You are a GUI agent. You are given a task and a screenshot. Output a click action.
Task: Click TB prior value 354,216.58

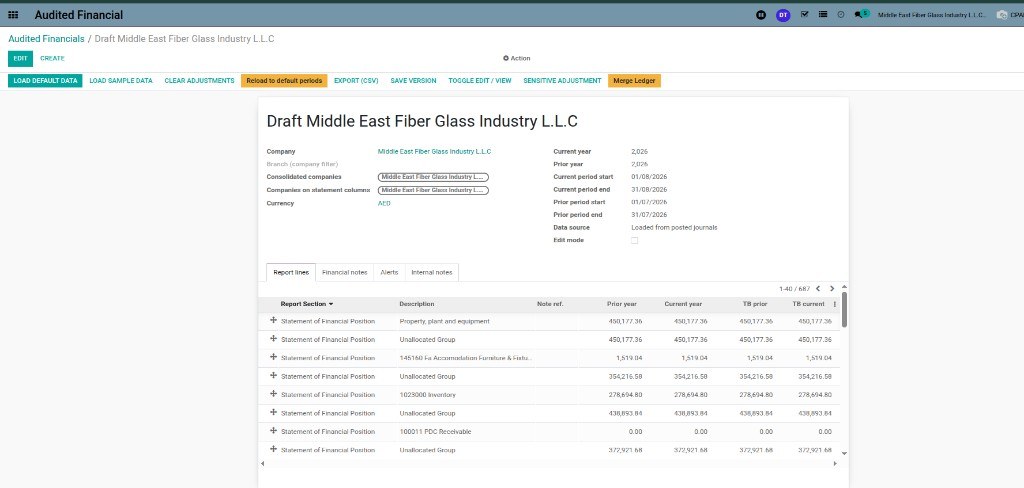click(756, 376)
